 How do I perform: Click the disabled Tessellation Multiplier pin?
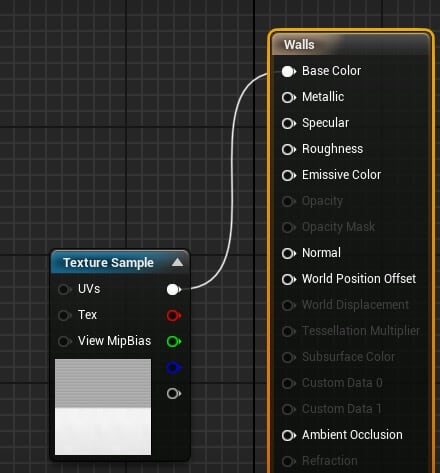pyautogui.click(x=289, y=331)
